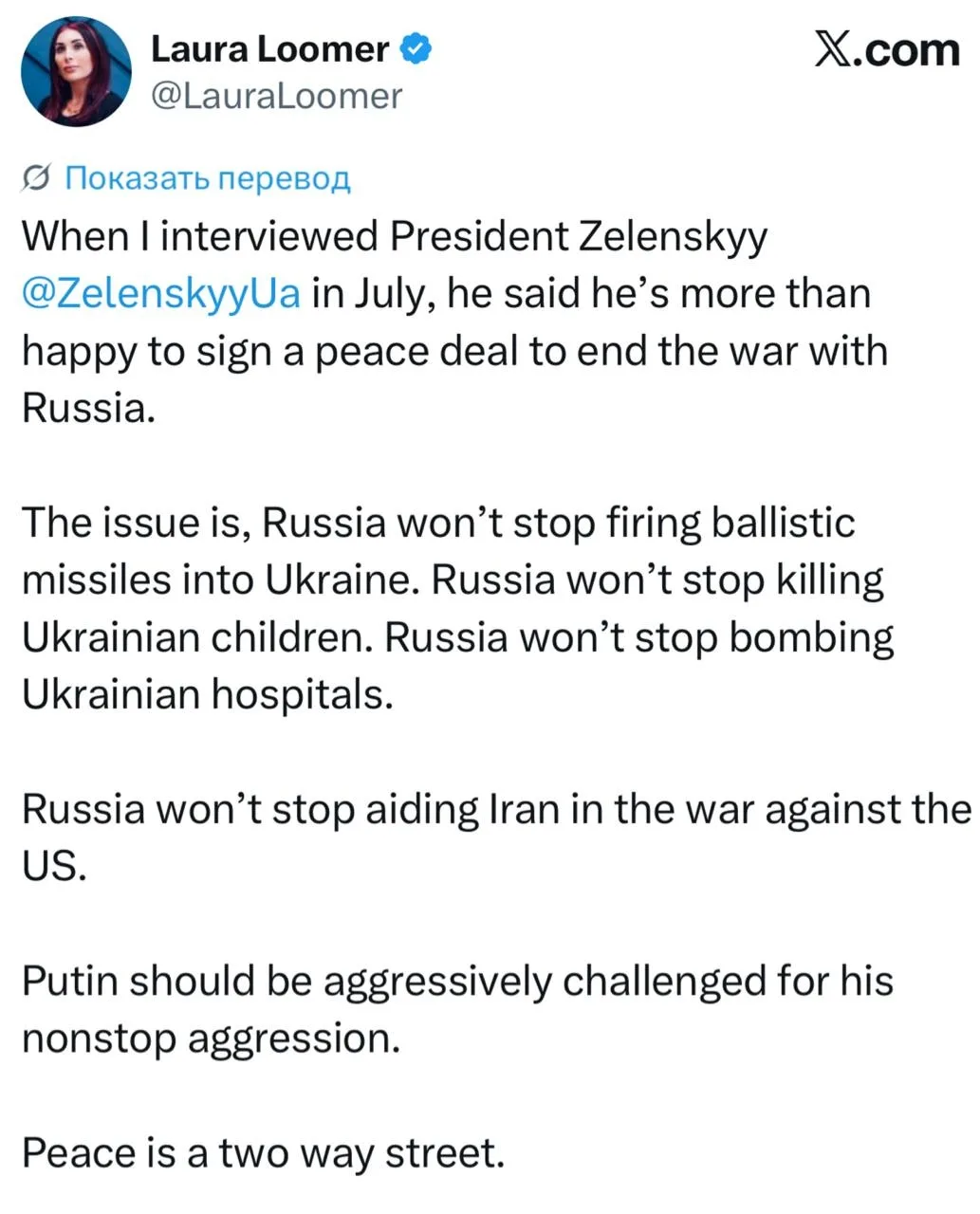Click the line starting "The issue is, Russia"
The height and width of the screenshot is (1214, 980).
click(x=438, y=523)
